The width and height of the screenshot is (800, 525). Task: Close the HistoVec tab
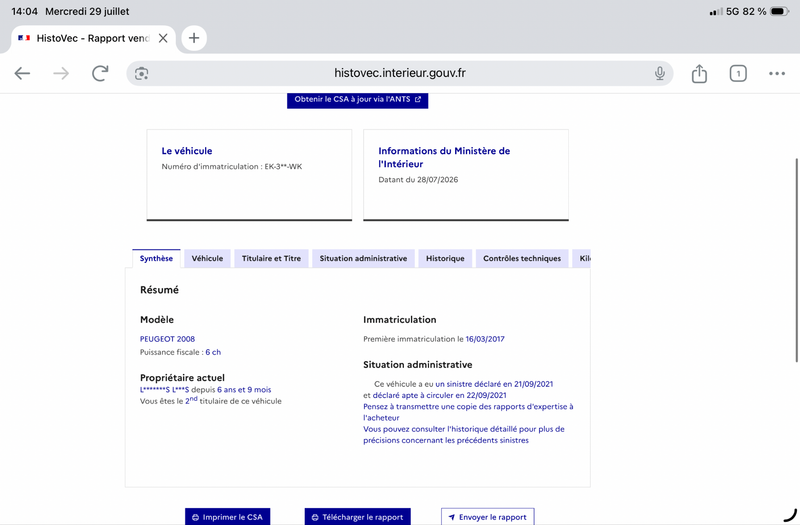pyautogui.click(x=163, y=38)
